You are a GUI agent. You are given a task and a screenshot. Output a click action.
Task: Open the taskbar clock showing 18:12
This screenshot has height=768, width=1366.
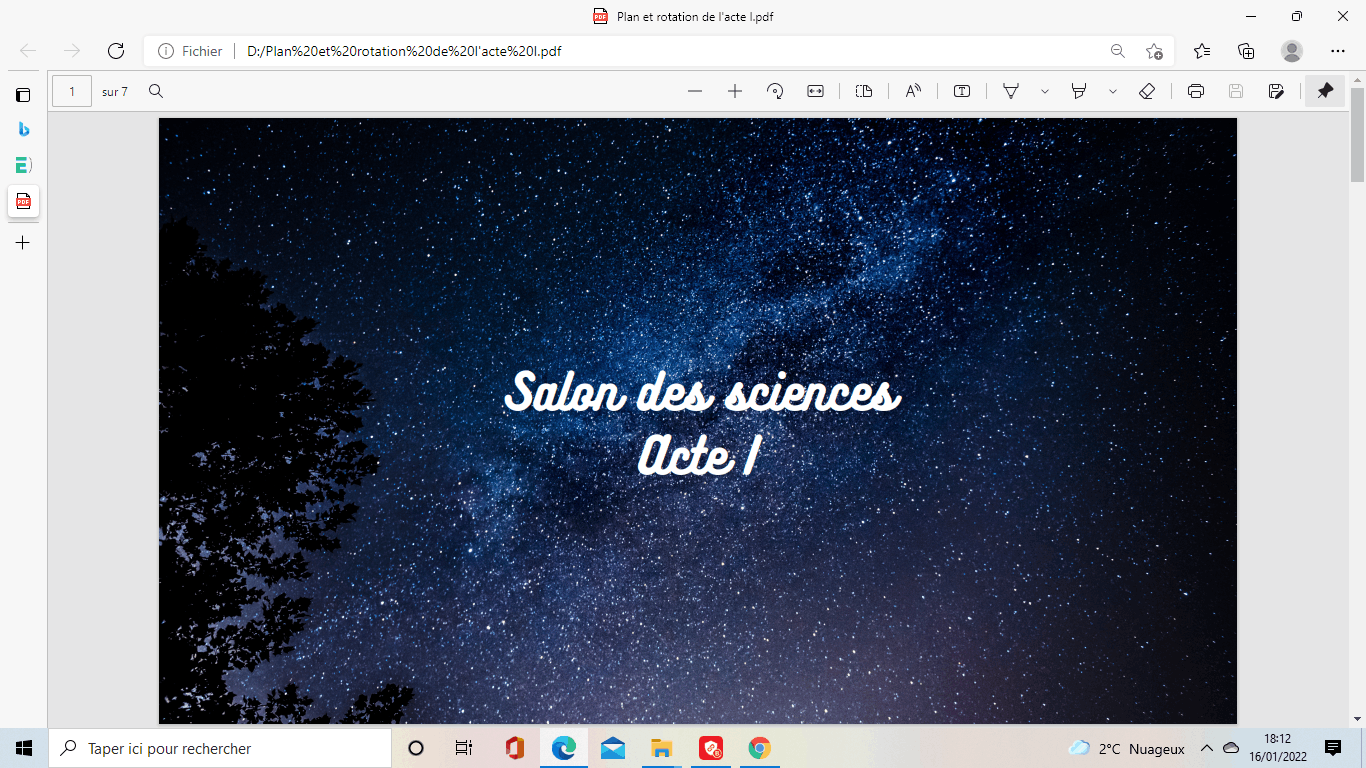point(1277,748)
